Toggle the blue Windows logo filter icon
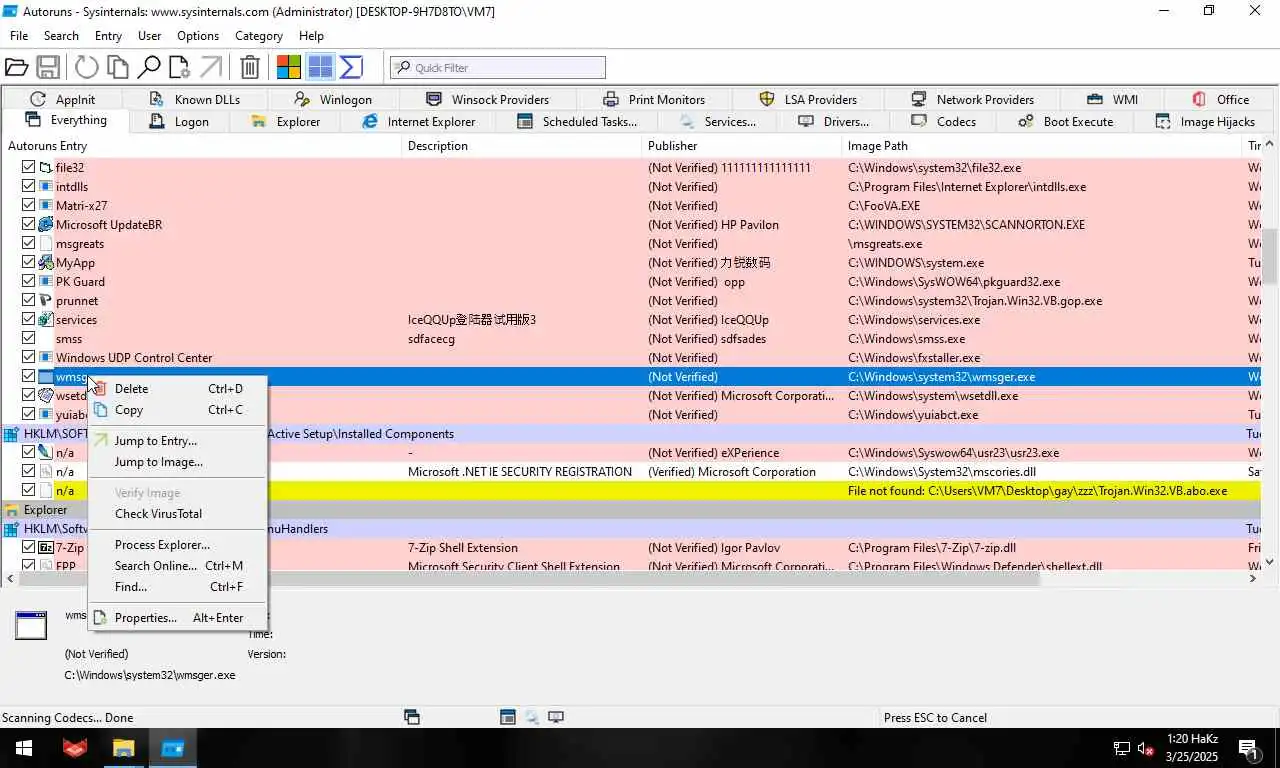Image resolution: width=1280 pixels, height=768 pixels. [x=320, y=67]
